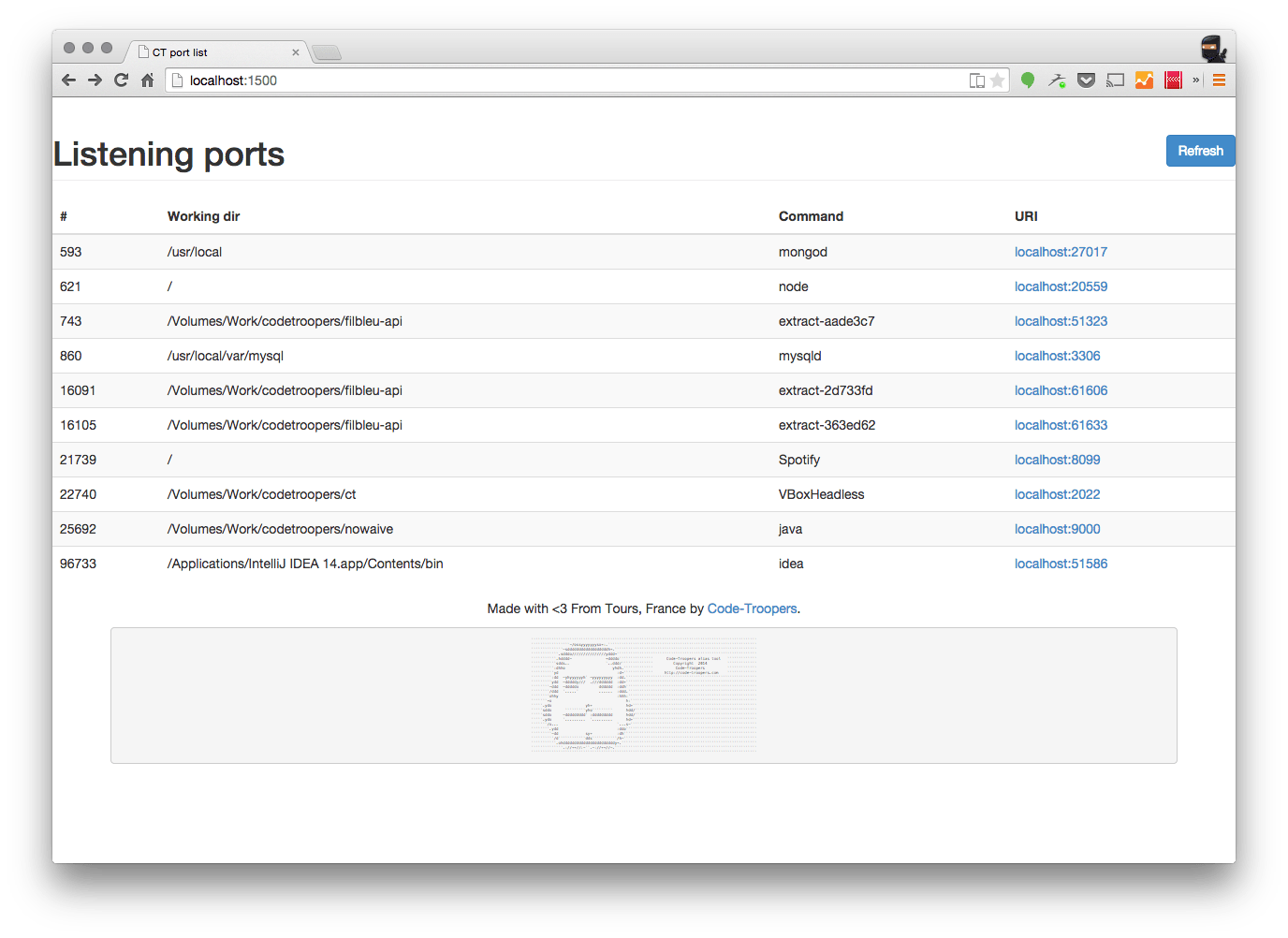Open the Chrome hamburger menu

pyautogui.click(x=1219, y=81)
